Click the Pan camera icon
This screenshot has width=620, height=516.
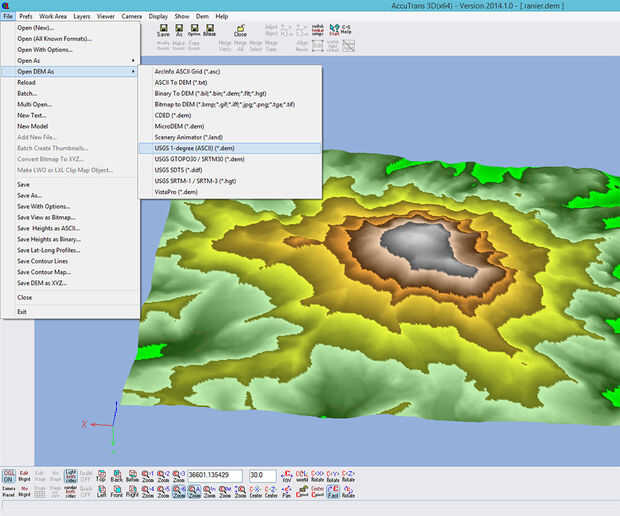286,492
